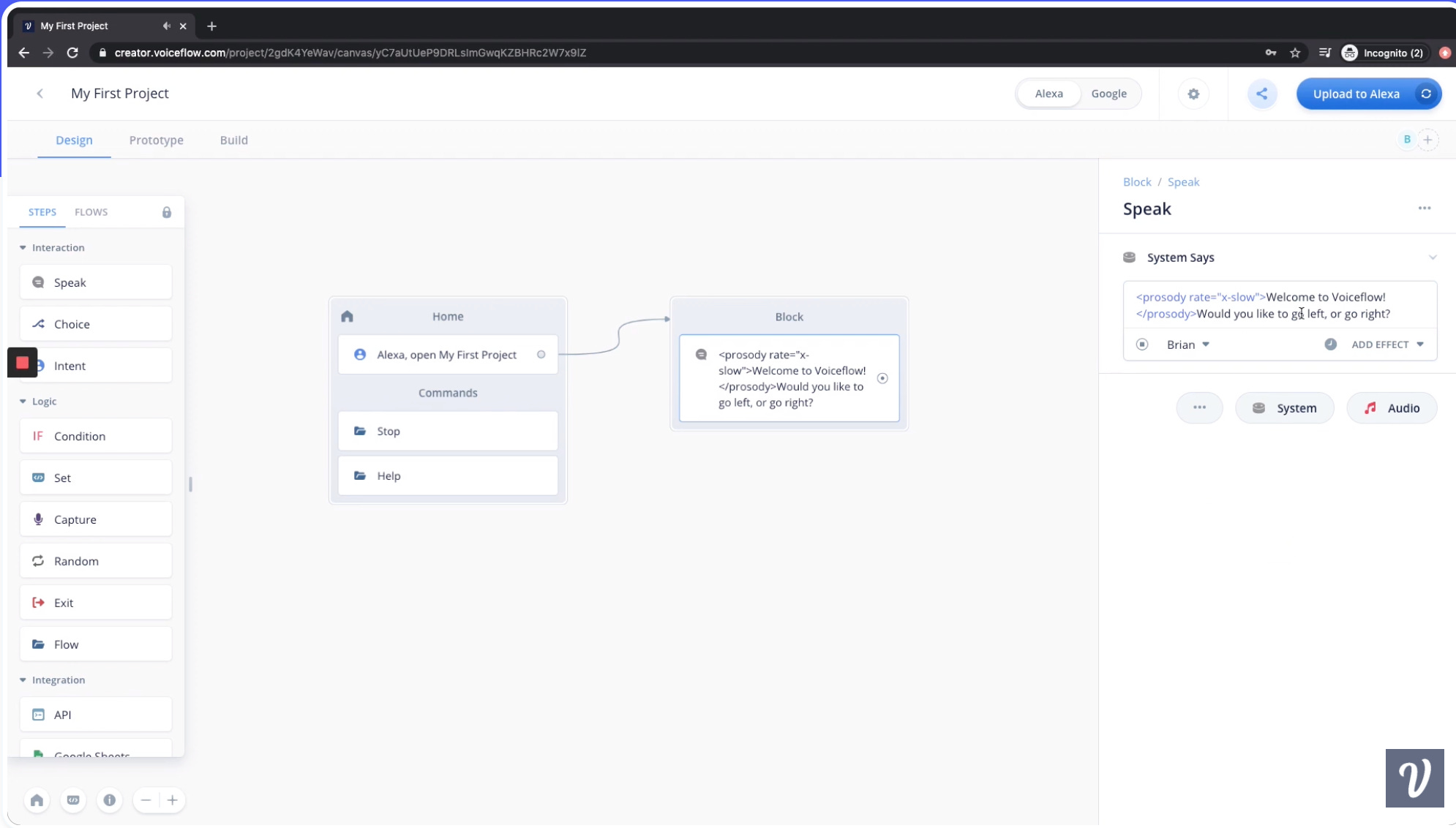Open the Design tab
Image resolution: width=1456 pixels, height=828 pixels.
tap(74, 140)
